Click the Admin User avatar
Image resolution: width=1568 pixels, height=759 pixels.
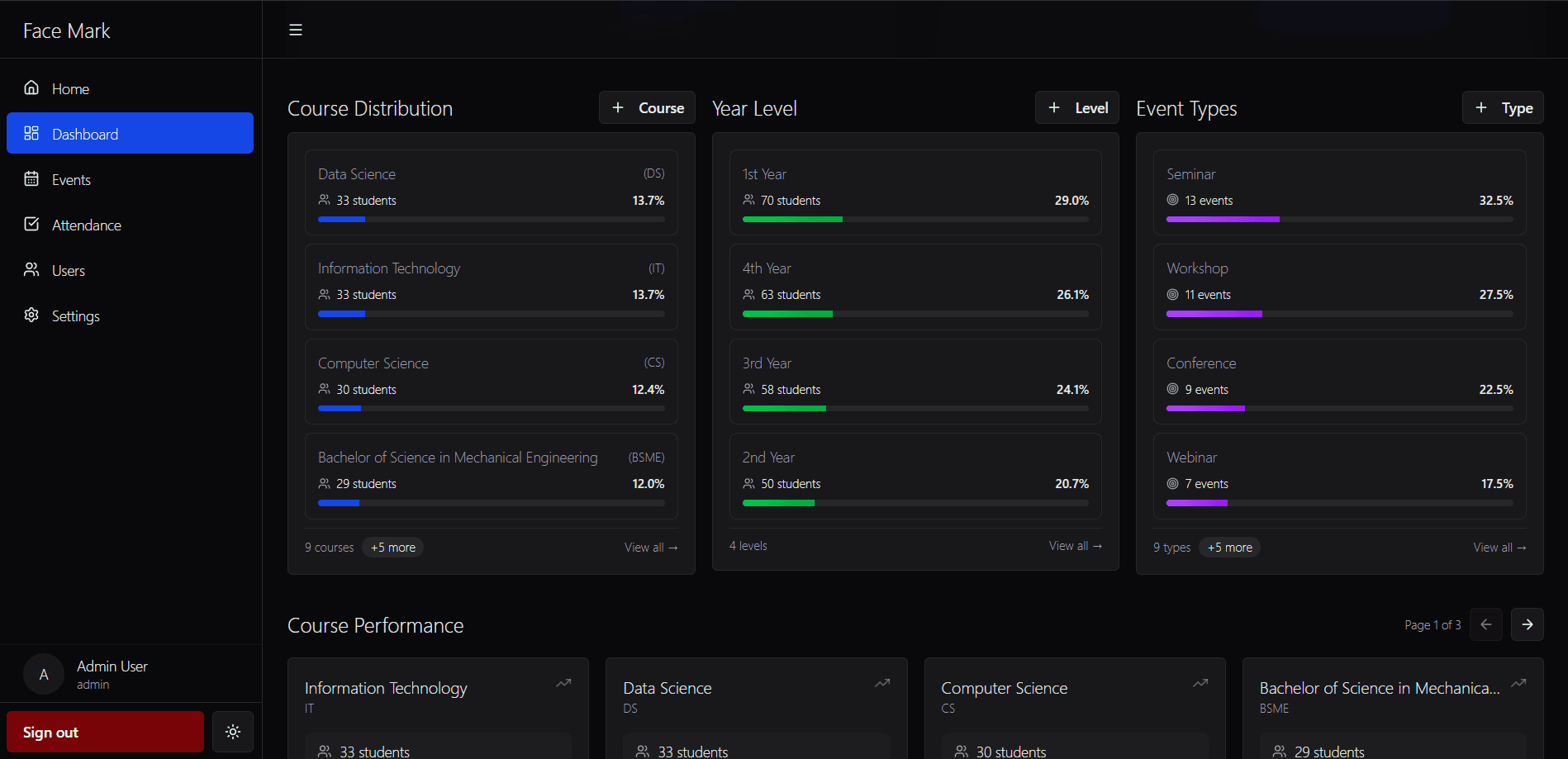coord(43,674)
